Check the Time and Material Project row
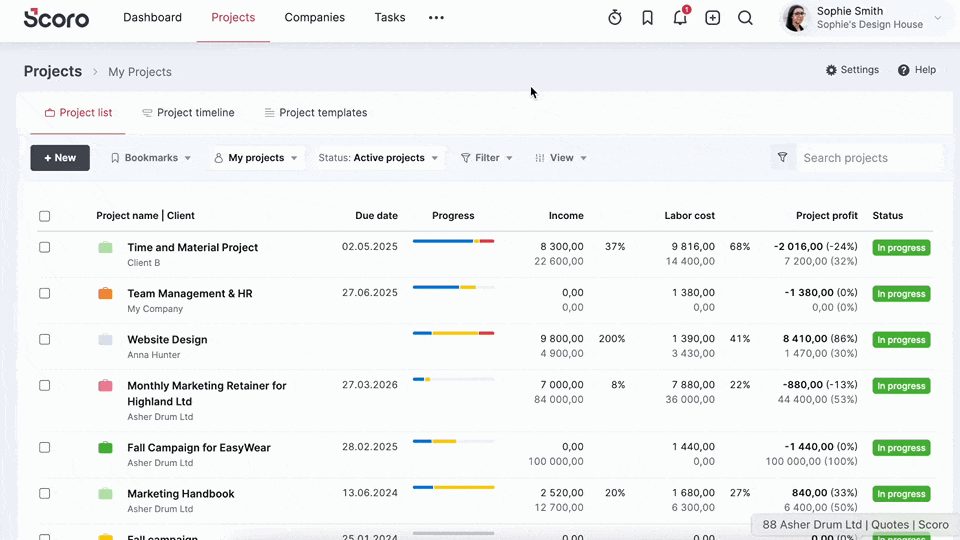 click(45, 247)
